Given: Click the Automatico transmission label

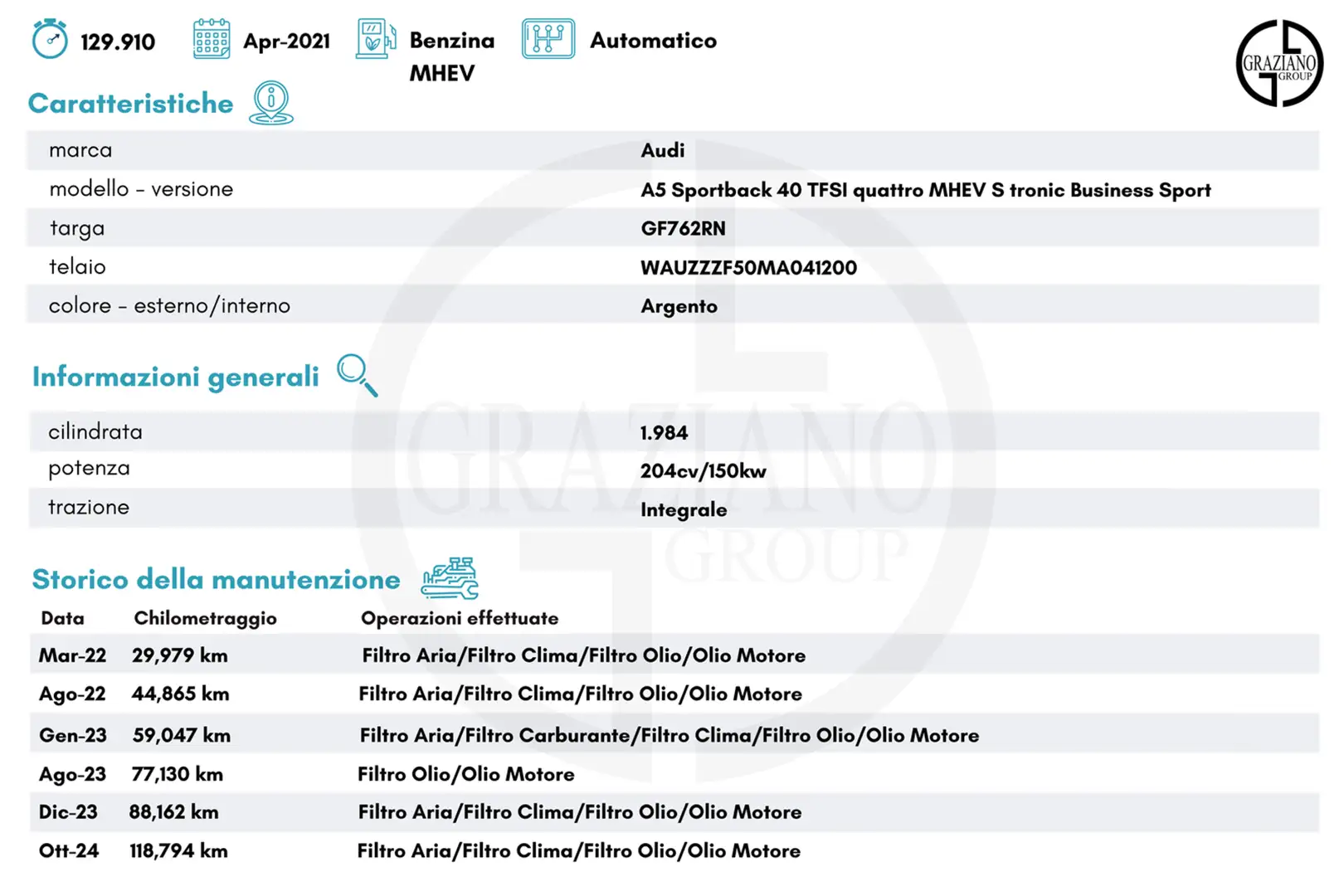Looking at the screenshot, I should 653,40.
